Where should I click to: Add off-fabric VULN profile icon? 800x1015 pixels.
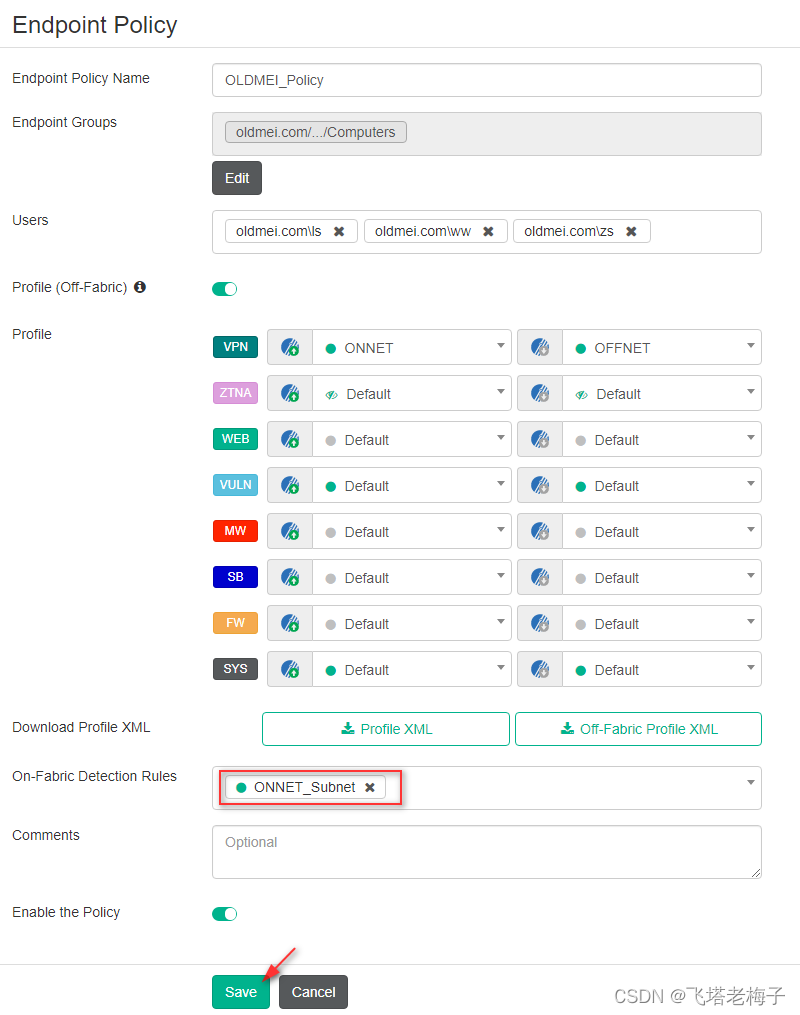(540, 485)
